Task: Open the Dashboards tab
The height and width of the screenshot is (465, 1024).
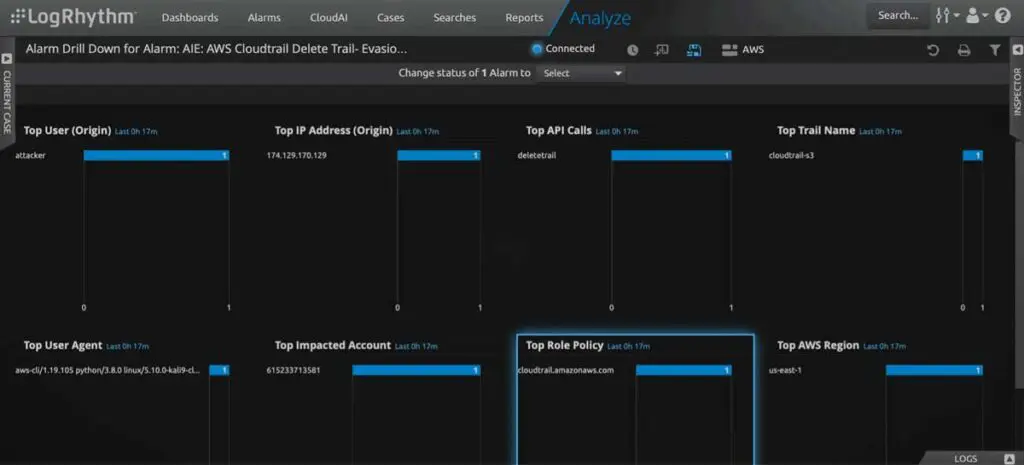Action: pyautogui.click(x=190, y=18)
